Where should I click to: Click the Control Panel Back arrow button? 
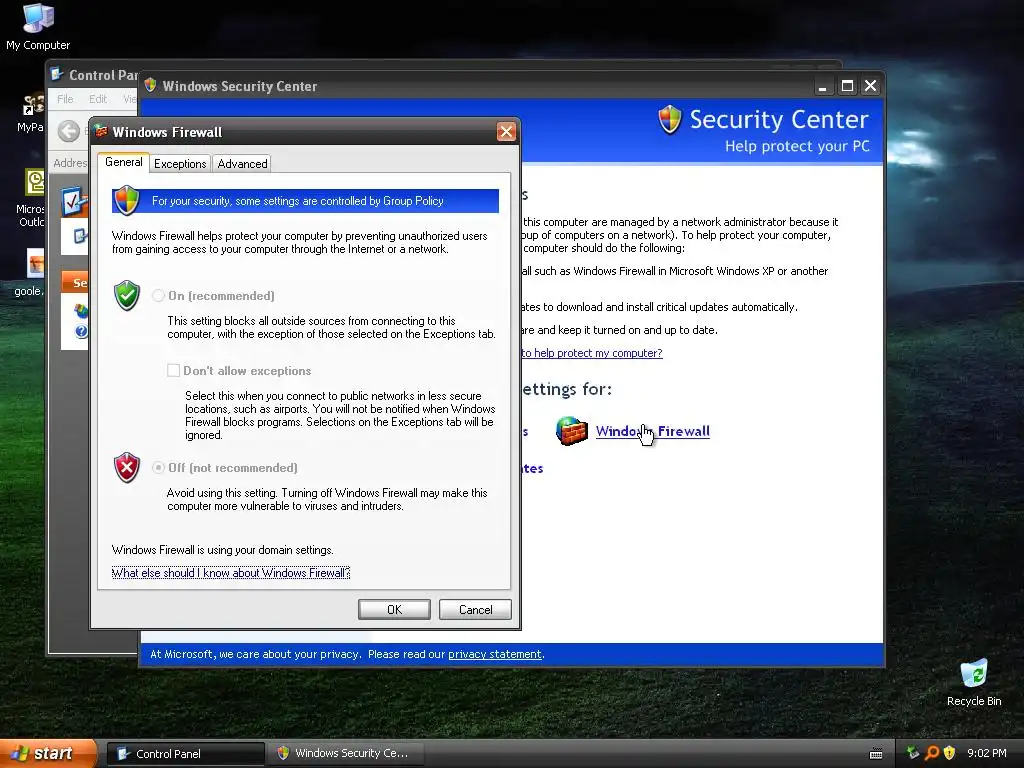[x=69, y=131]
